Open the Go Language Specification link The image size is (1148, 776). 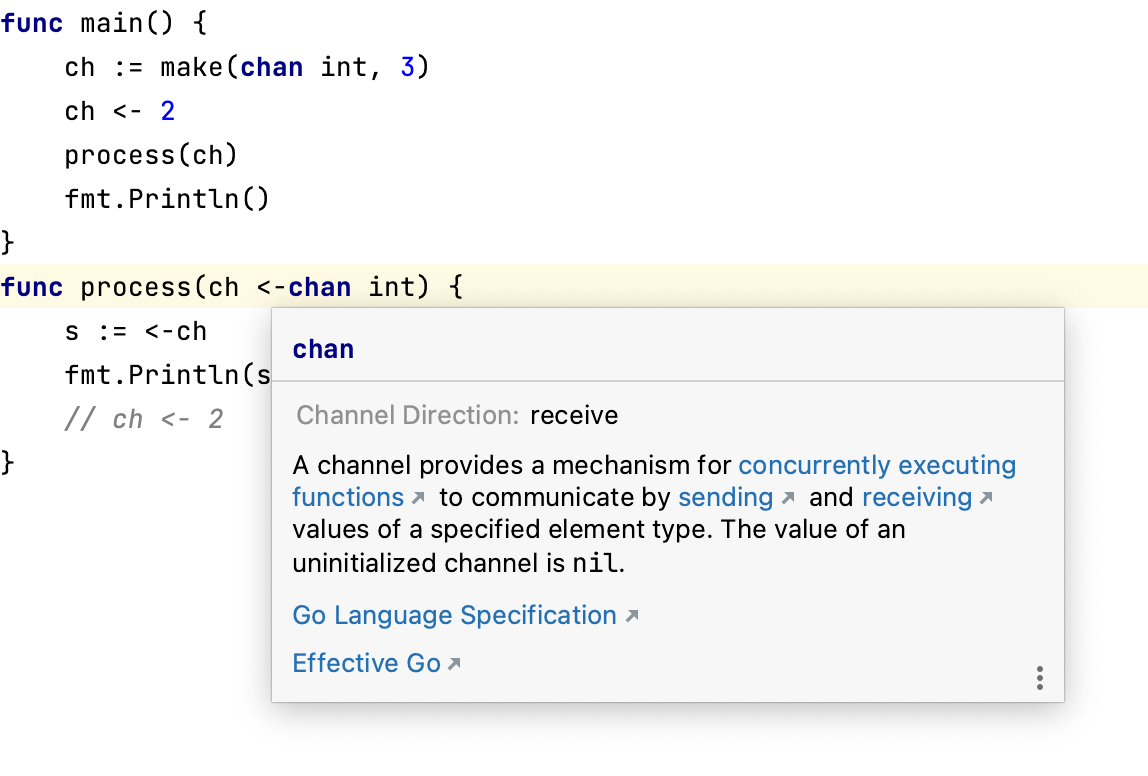pyautogui.click(x=452, y=615)
